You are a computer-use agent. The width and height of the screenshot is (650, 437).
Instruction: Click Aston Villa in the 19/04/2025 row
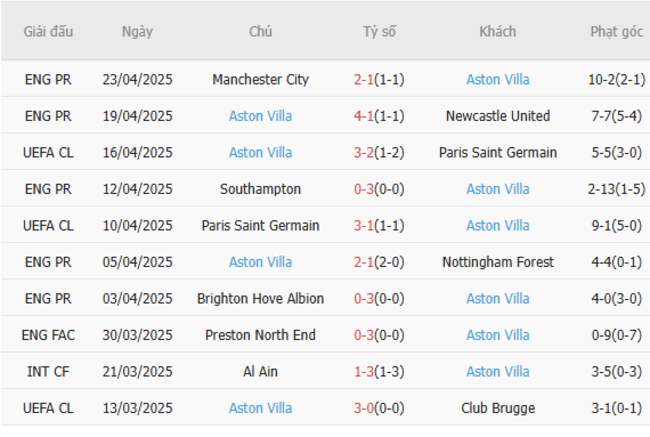(x=261, y=116)
